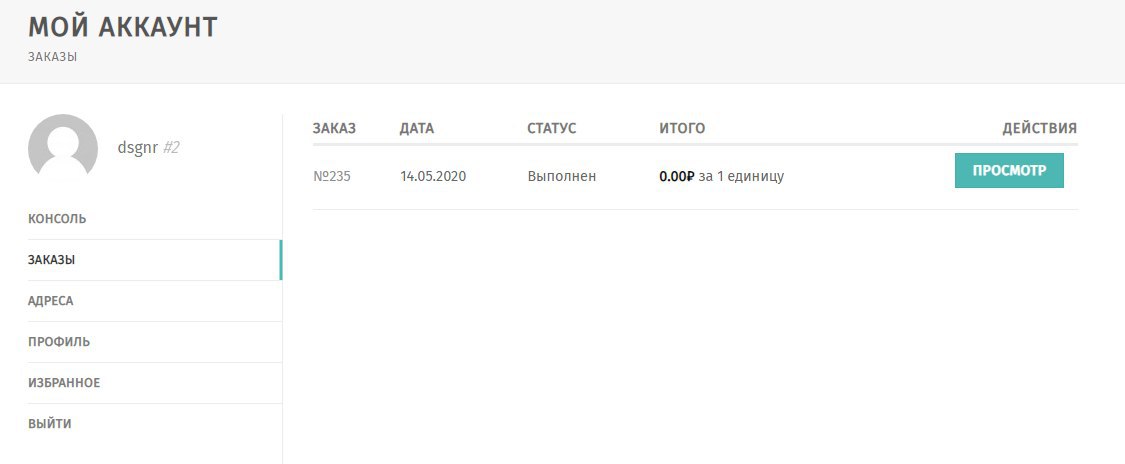This screenshot has height=464, width=1125.
Task: Click the МОЙ АККАУНТ page title
Action: pyautogui.click(x=123, y=27)
